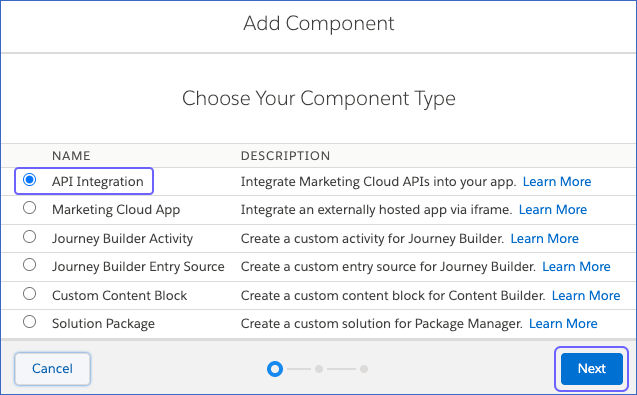
Task: Click 'Create a custom solution for Package Manager.' text
Action: [x=381, y=323]
